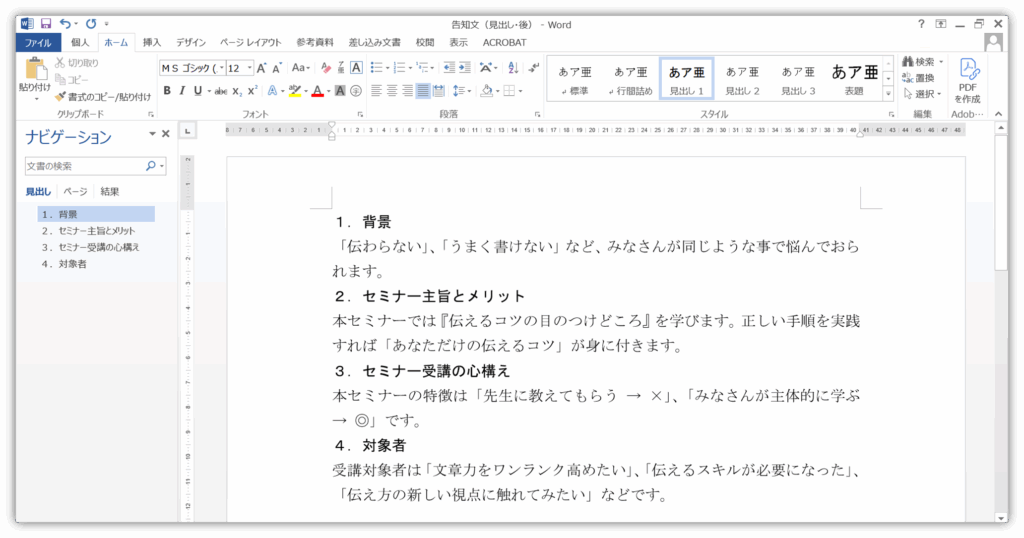Click the phonetic guide (ruby) icon
The height and width of the screenshot is (538, 1024).
[341, 68]
